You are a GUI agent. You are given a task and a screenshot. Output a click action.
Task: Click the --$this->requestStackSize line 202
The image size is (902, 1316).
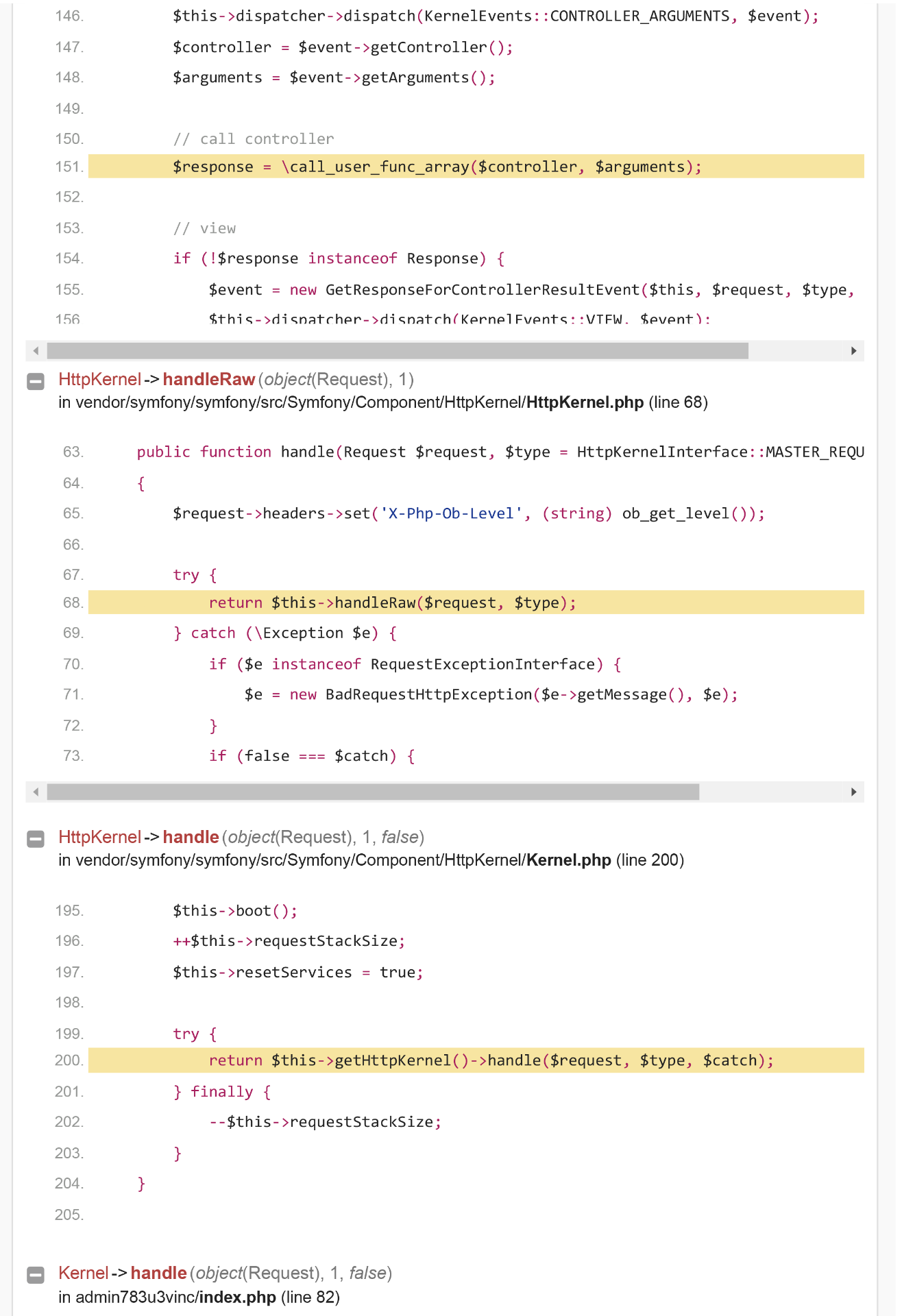(326, 1122)
